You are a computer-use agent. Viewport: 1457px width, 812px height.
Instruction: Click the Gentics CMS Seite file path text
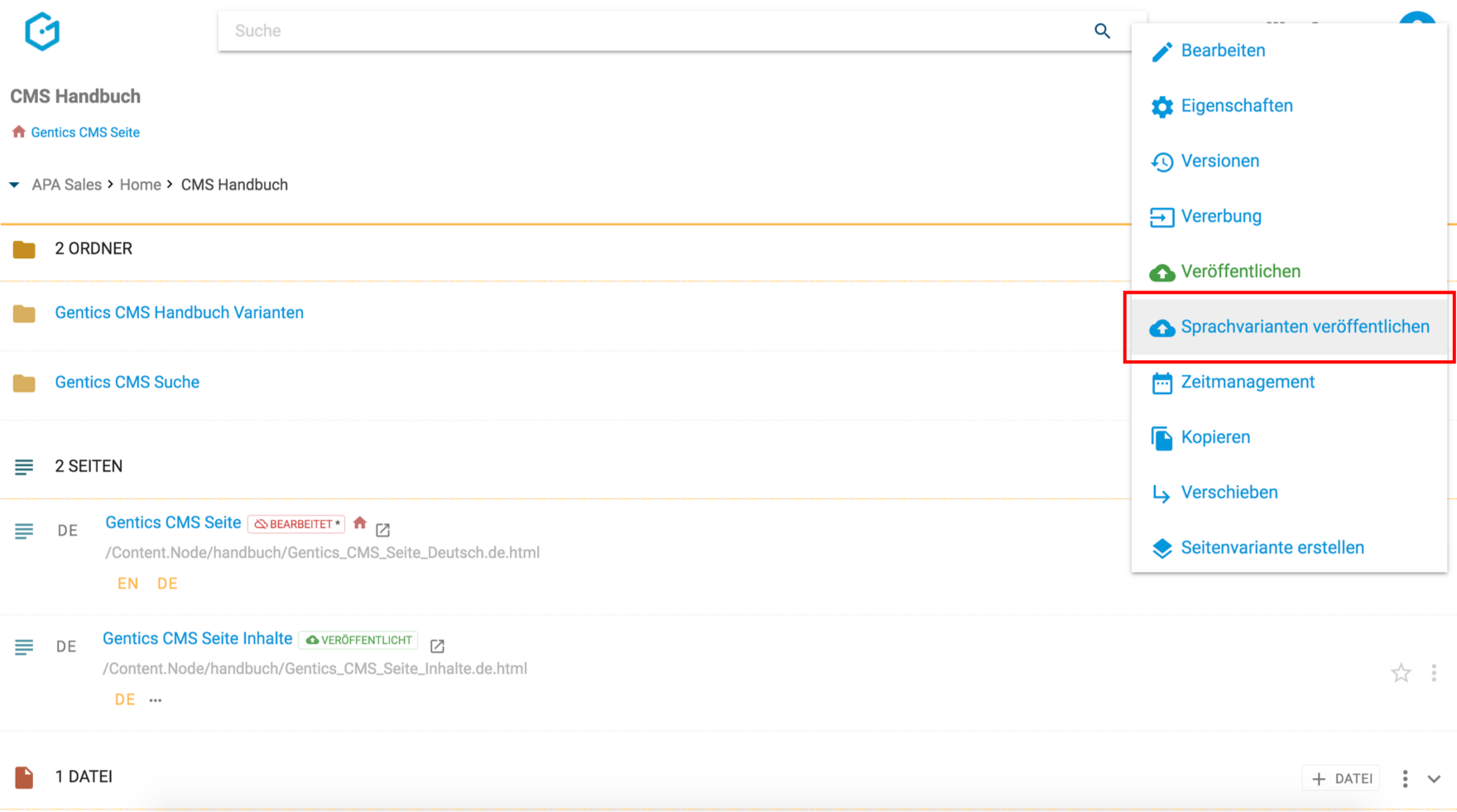coord(322,553)
